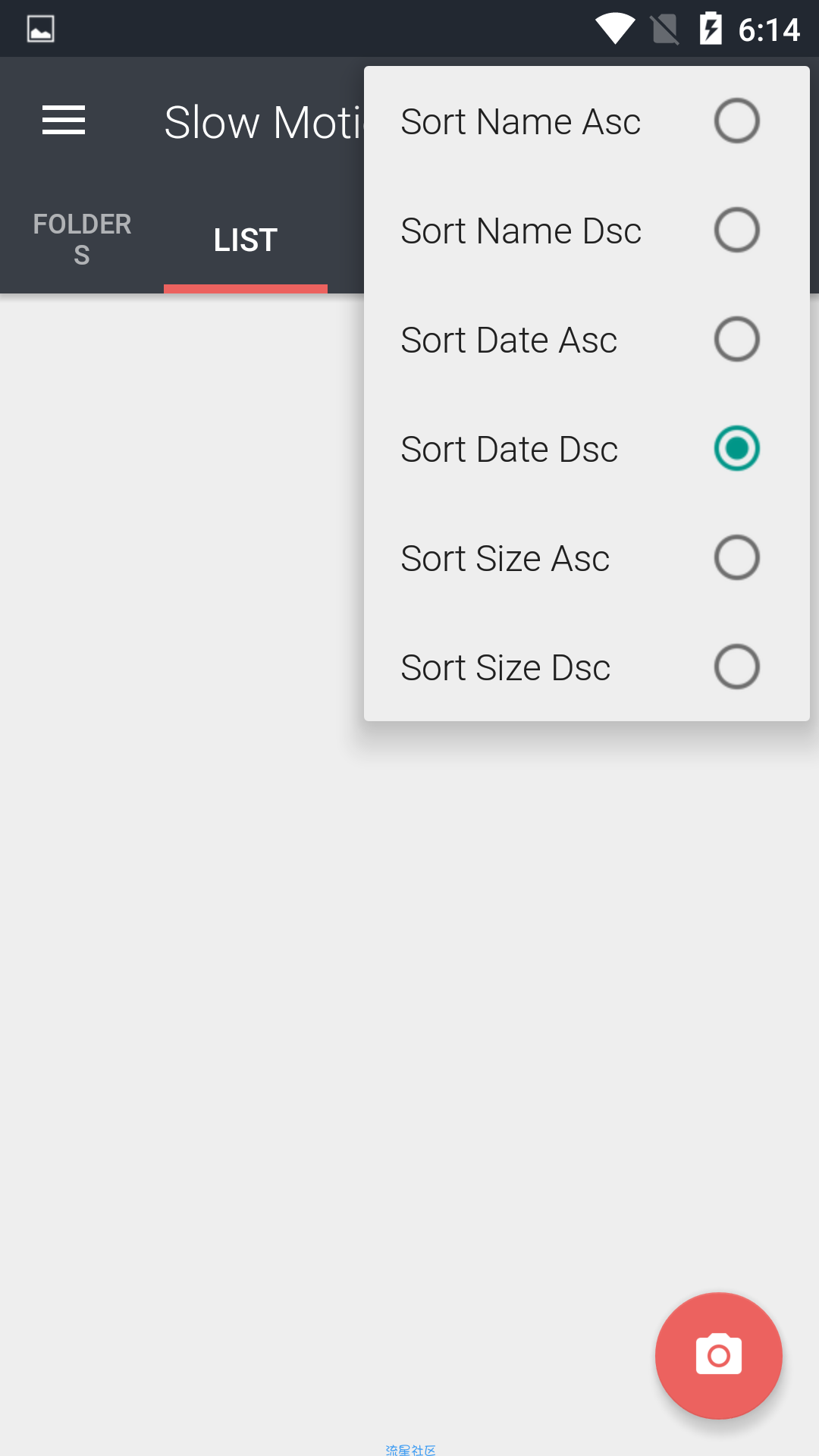Choose the Sort Name Asc menu entry
The width and height of the screenshot is (819, 1456).
pos(587,121)
